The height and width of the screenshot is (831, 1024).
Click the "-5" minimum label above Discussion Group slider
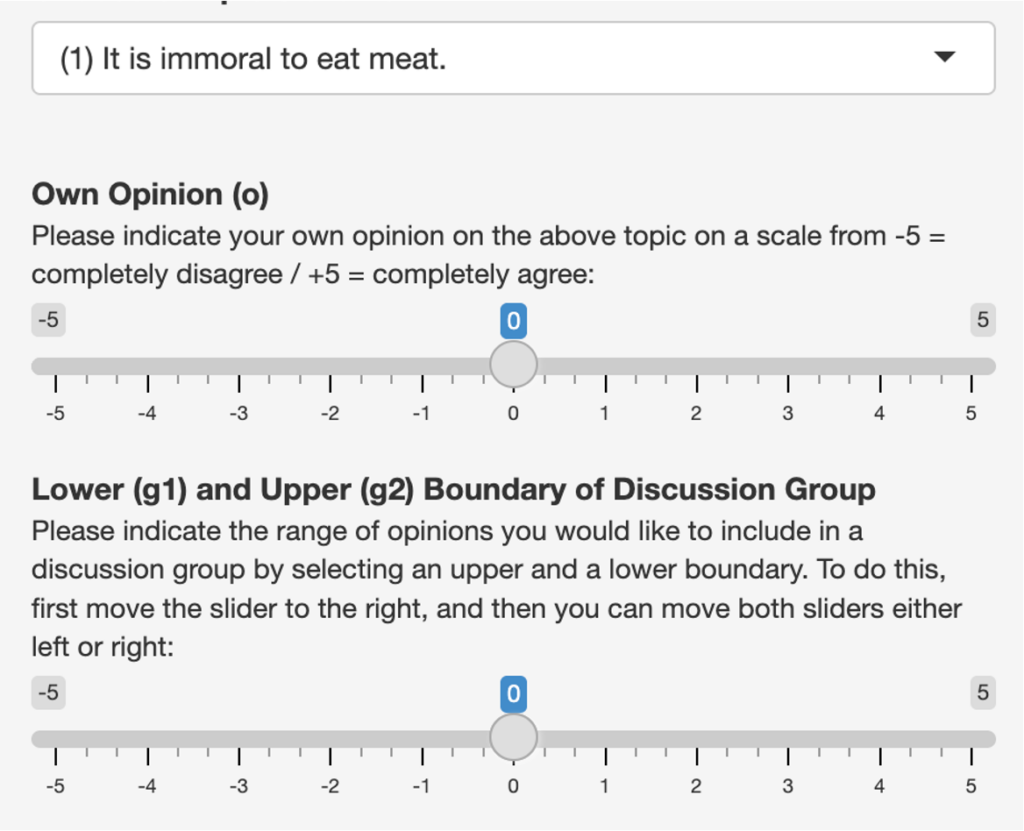click(x=48, y=692)
